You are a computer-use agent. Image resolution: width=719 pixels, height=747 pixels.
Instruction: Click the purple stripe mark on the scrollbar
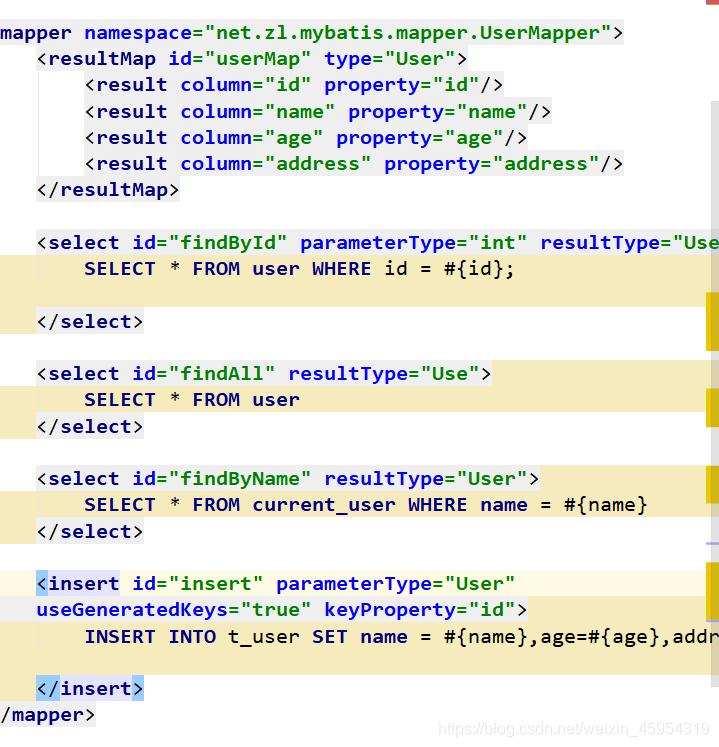click(x=712, y=543)
